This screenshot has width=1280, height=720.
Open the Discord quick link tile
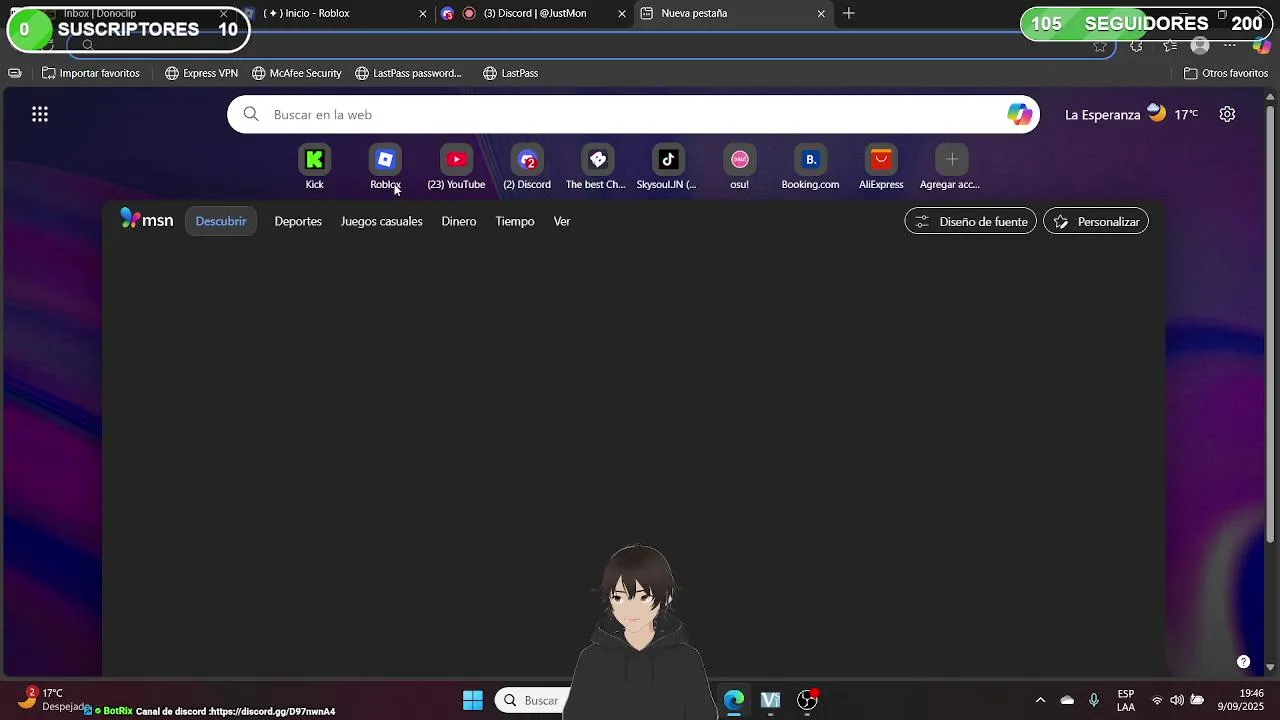527,168
